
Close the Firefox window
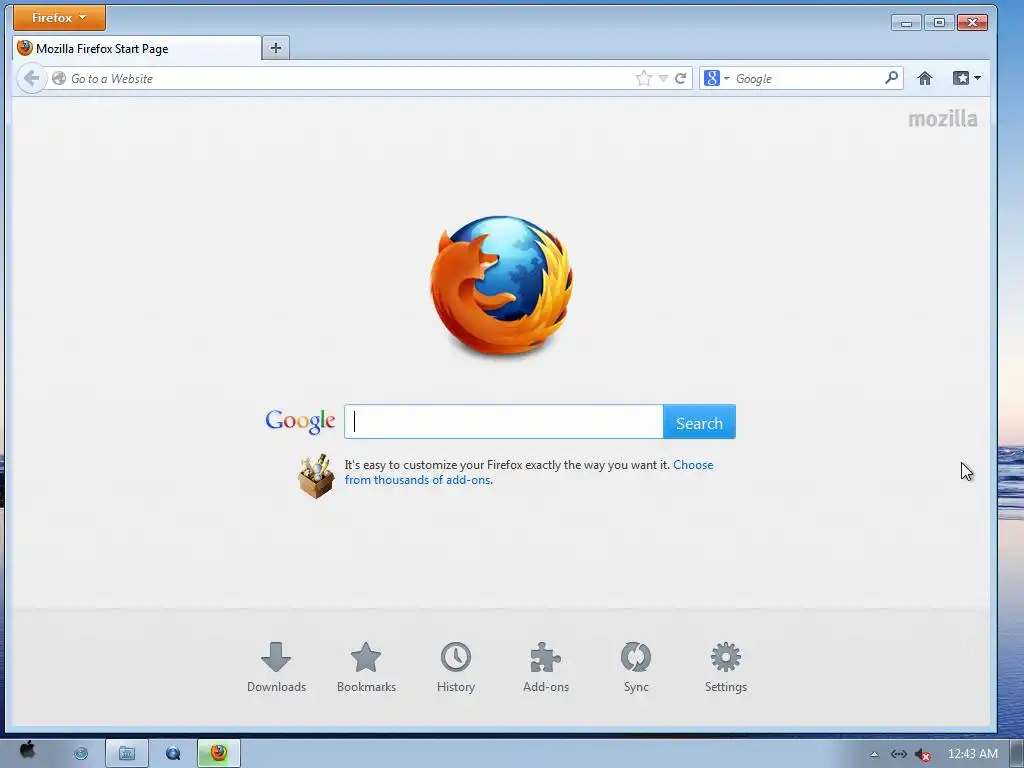click(x=972, y=23)
